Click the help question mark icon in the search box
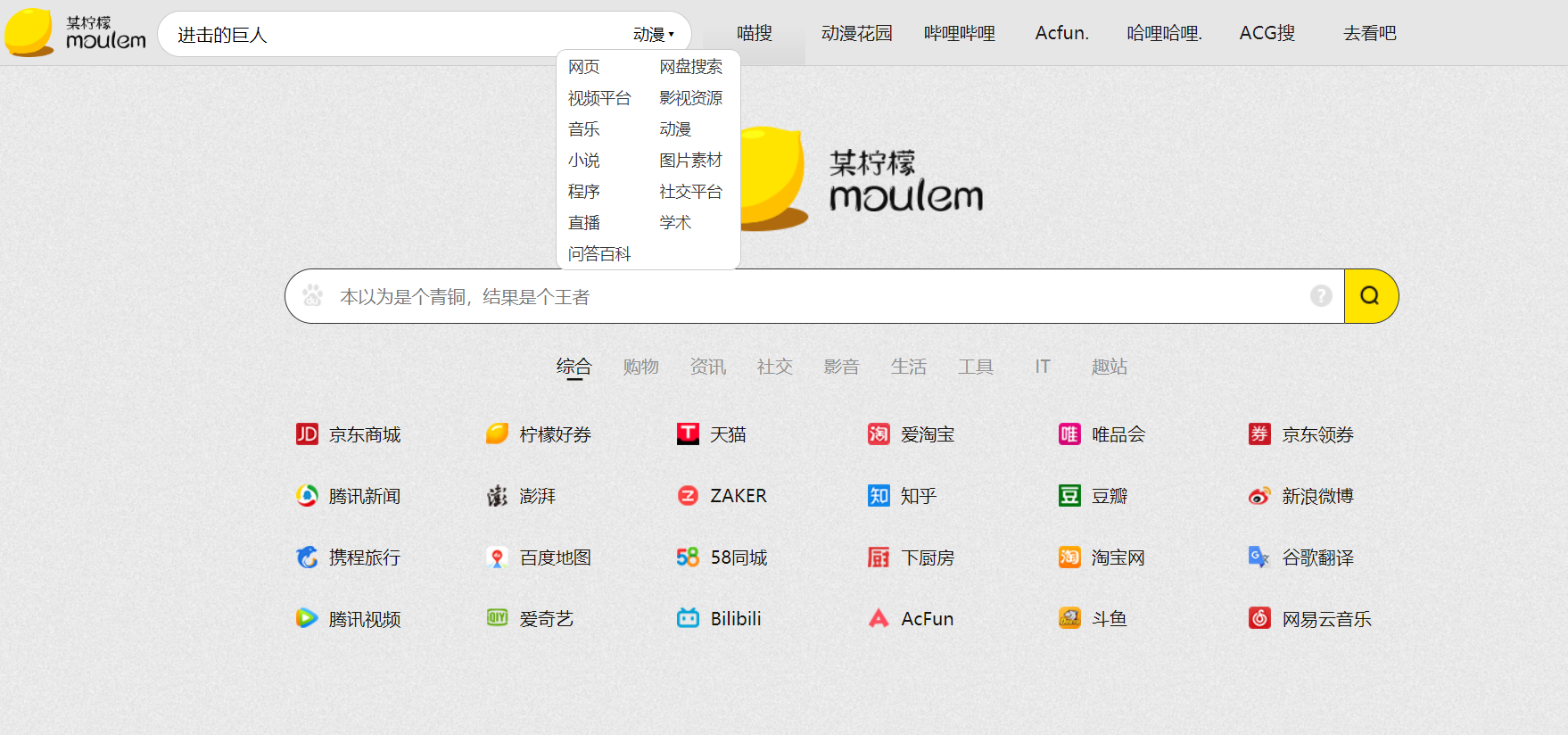The image size is (1568, 735). (1321, 296)
